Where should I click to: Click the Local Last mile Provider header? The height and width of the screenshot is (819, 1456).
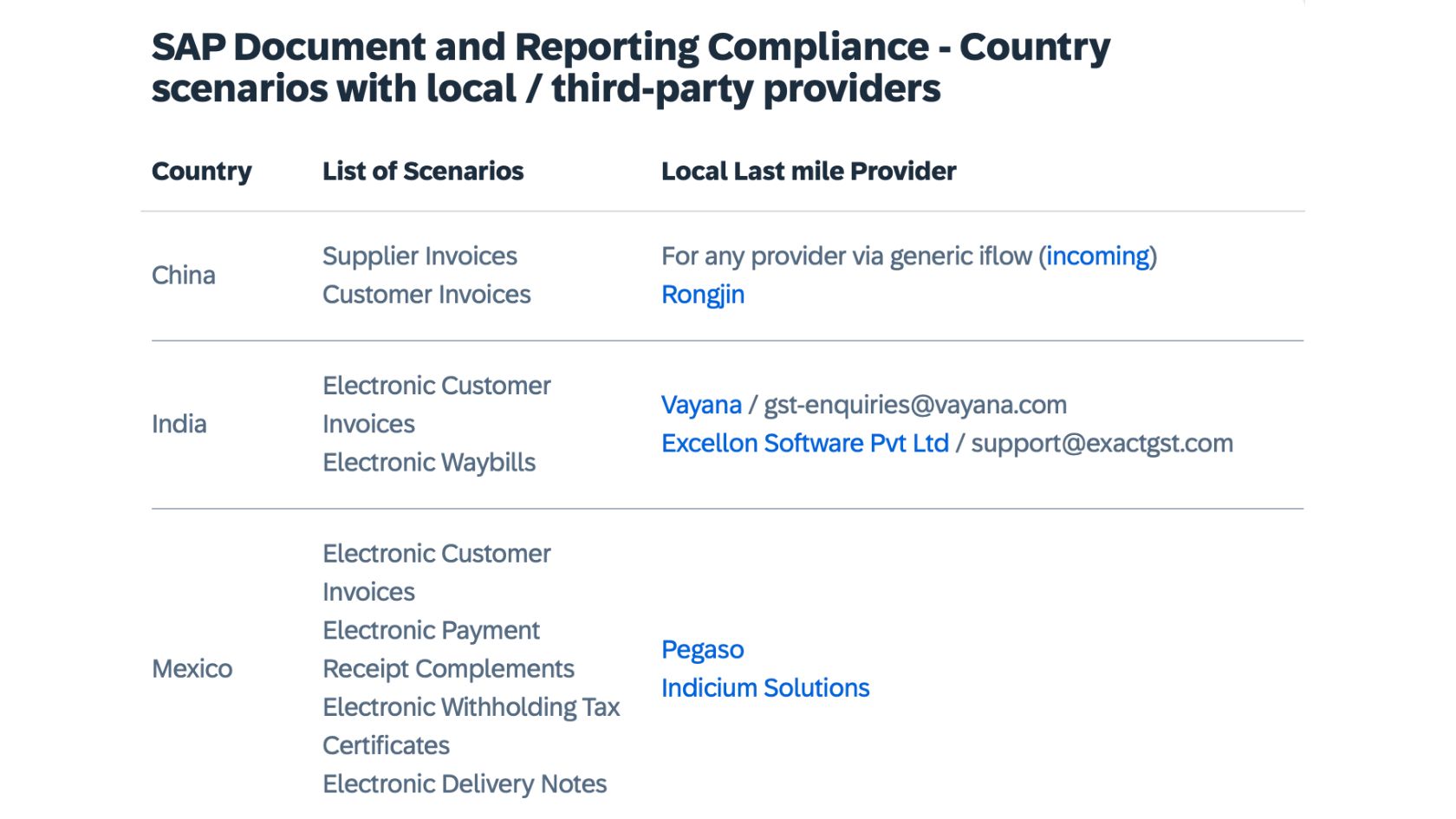coord(809,172)
